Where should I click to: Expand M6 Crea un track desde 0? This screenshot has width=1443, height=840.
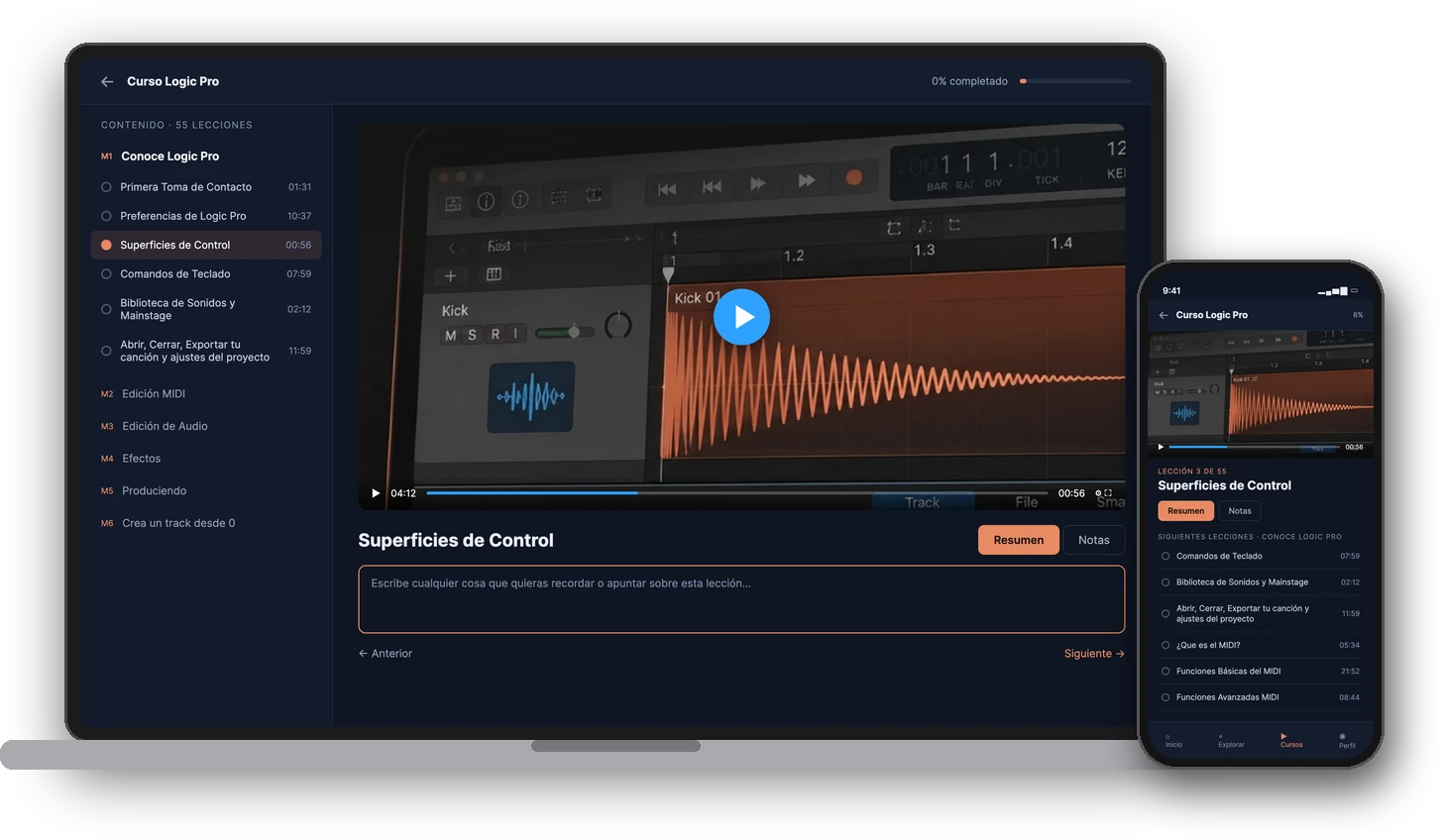tap(167, 523)
